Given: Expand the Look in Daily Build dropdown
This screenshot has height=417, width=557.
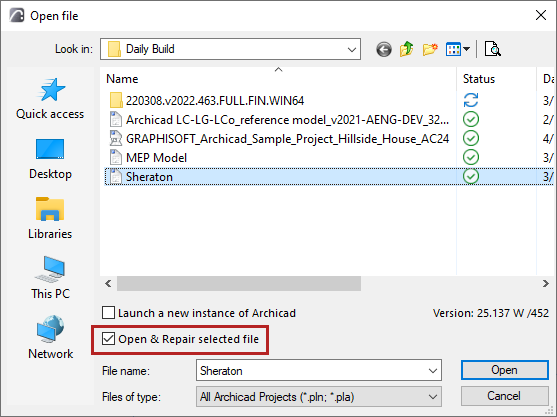Looking at the screenshot, I should click(x=352, y=49).
